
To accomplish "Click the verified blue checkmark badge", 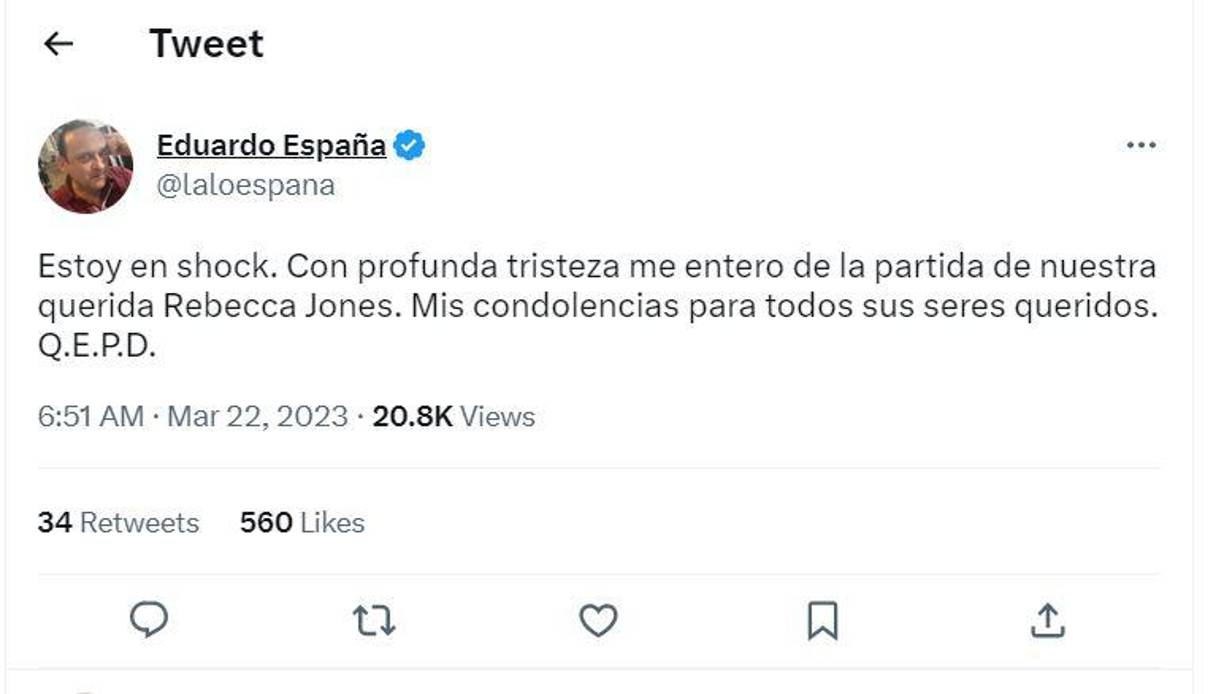I will click(409, 143).
